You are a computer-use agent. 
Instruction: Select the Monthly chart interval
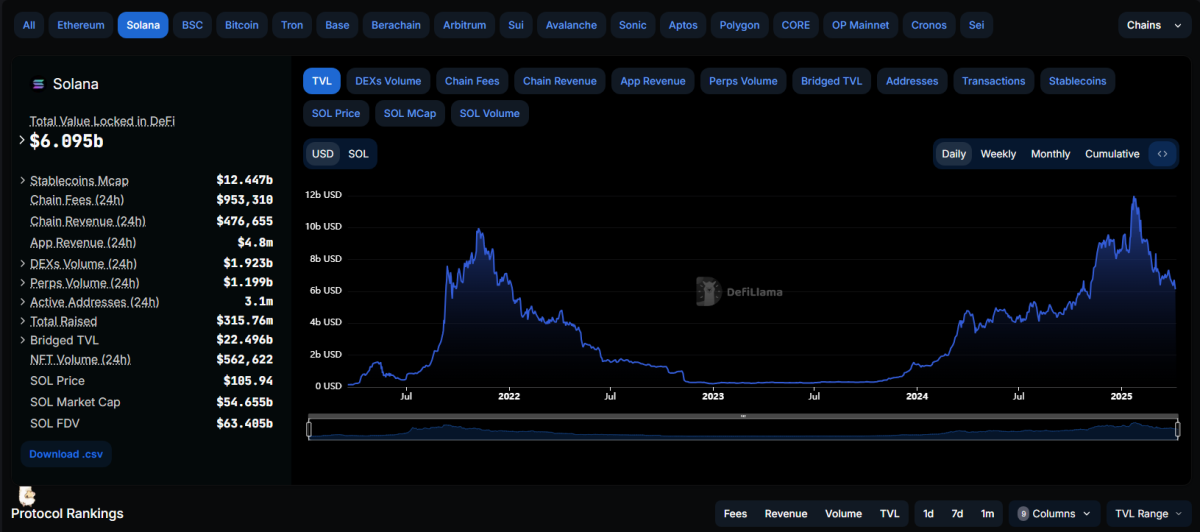[x=1050, y=154]
